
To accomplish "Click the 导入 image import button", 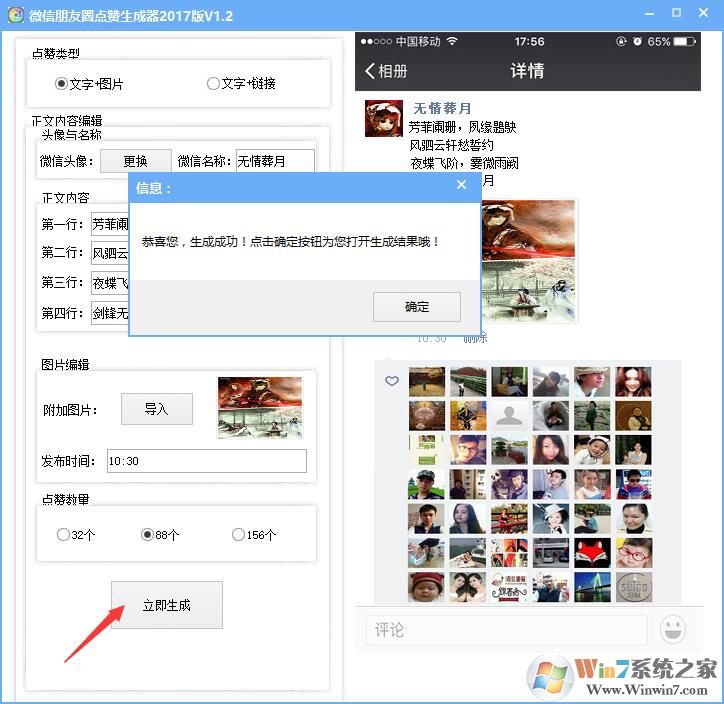I will click(x=157, y=409).
